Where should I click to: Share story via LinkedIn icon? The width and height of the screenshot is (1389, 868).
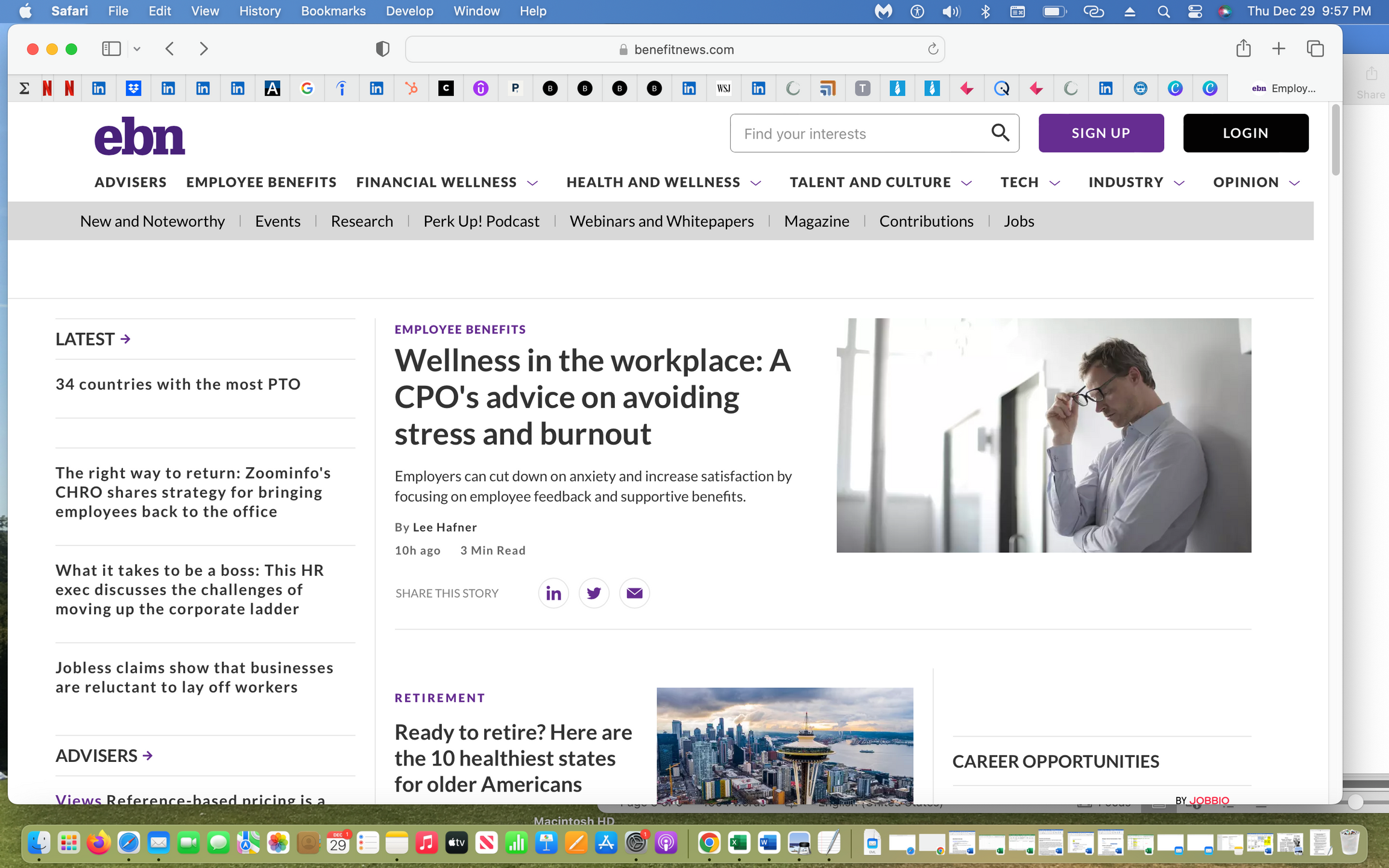(553, 593)
